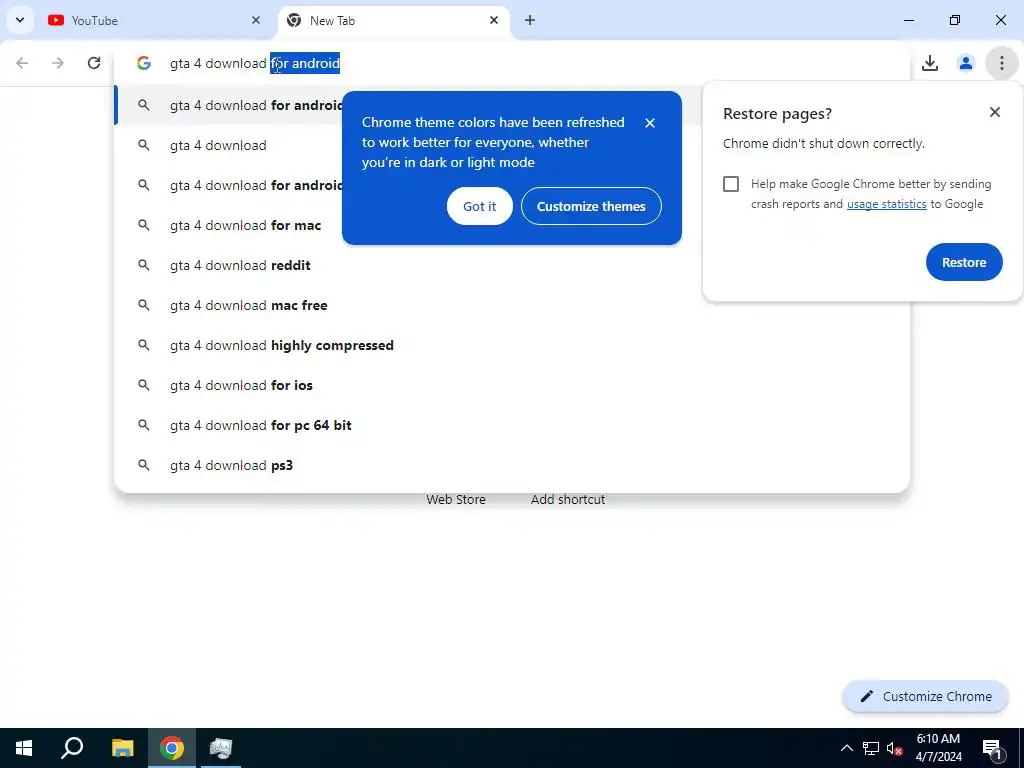The image size is (1024, 768).
Task: Open the notification center icon
Action: [993, 748]
